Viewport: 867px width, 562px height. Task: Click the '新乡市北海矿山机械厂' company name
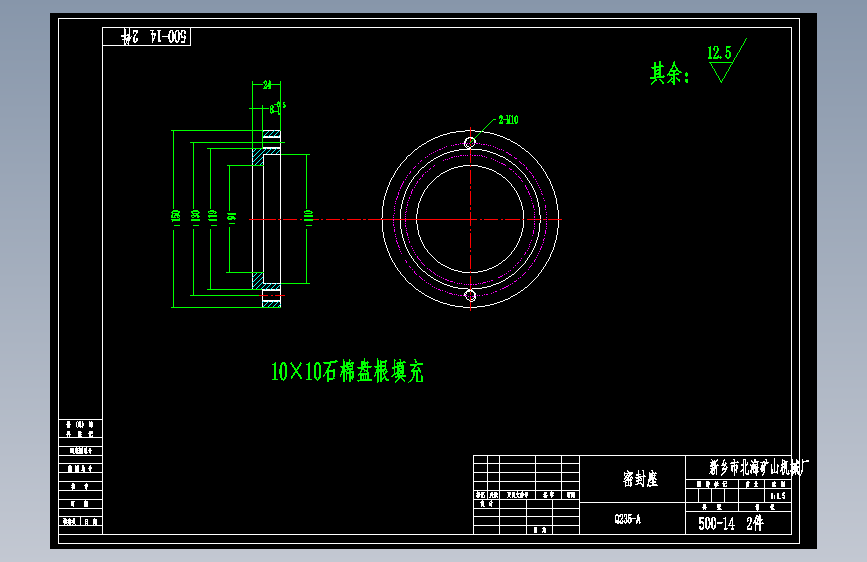(x=759, y=467)
